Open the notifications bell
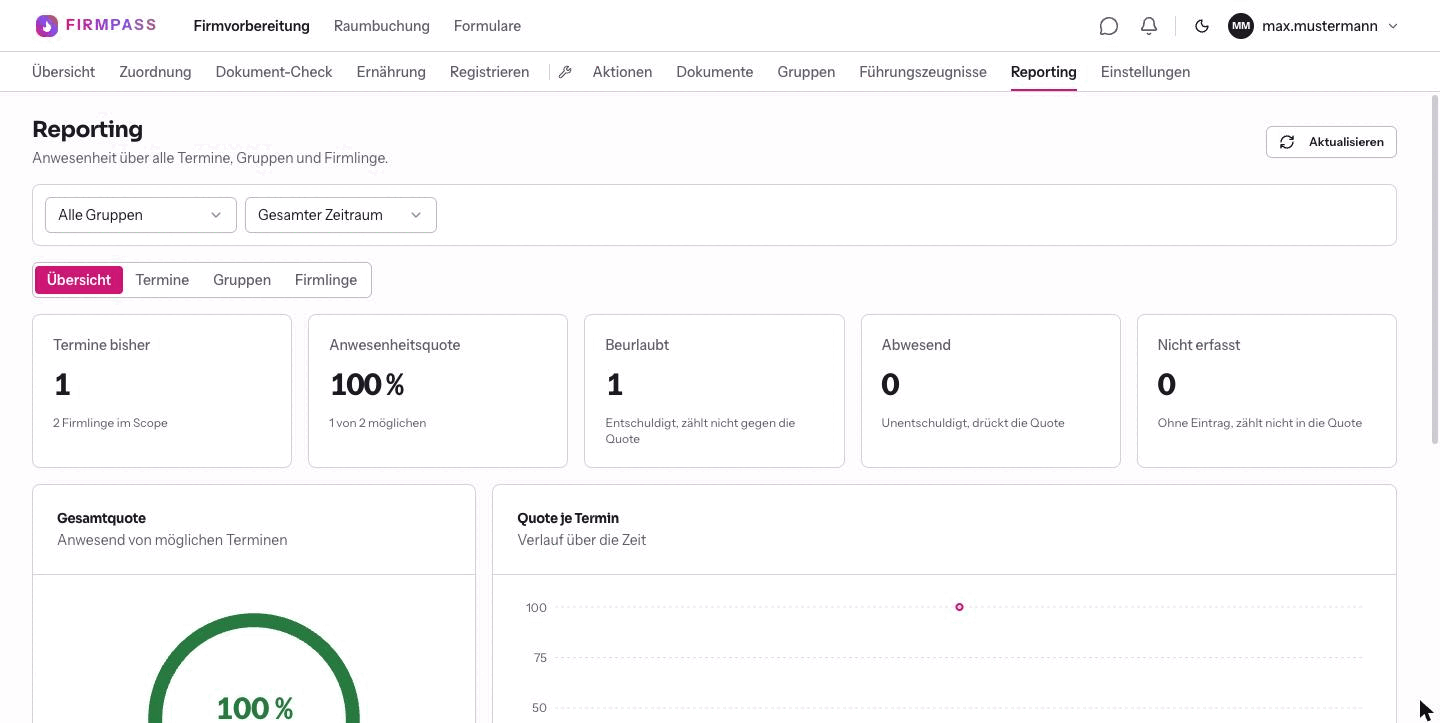Image resolution: width=1440 pixels, height=723 pixels. coord(1149,26)
